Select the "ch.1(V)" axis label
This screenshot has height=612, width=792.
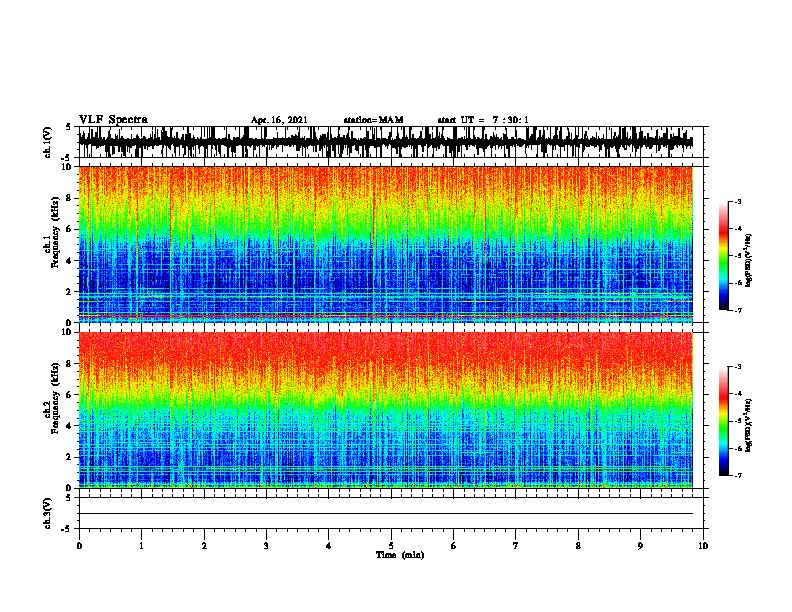48,142
